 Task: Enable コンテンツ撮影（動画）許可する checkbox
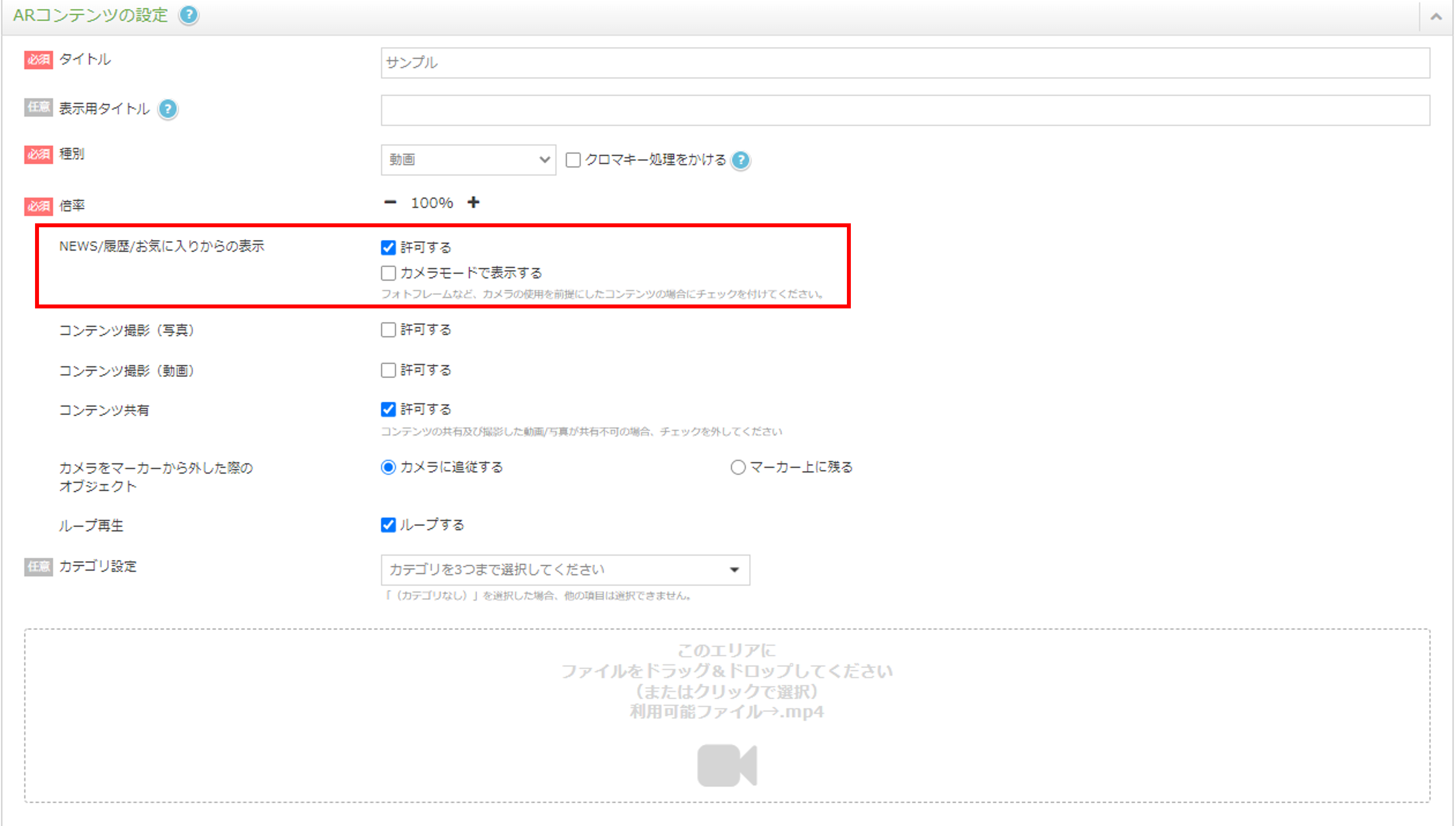[x=386, y=370]
